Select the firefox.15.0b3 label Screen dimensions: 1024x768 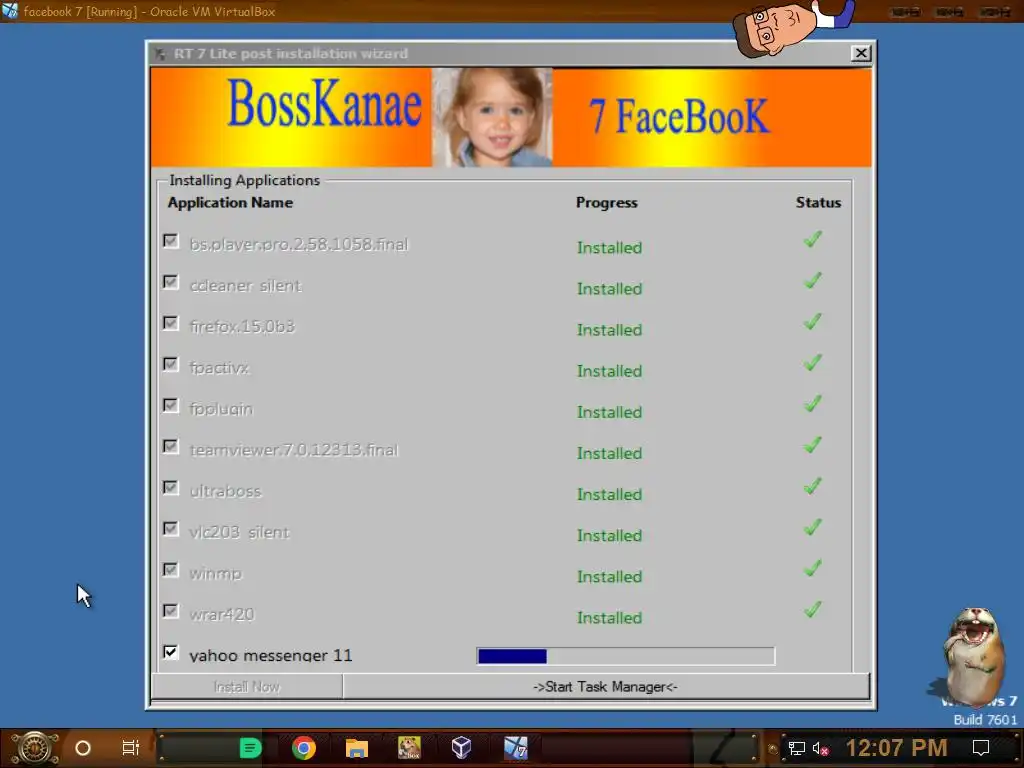242,326
